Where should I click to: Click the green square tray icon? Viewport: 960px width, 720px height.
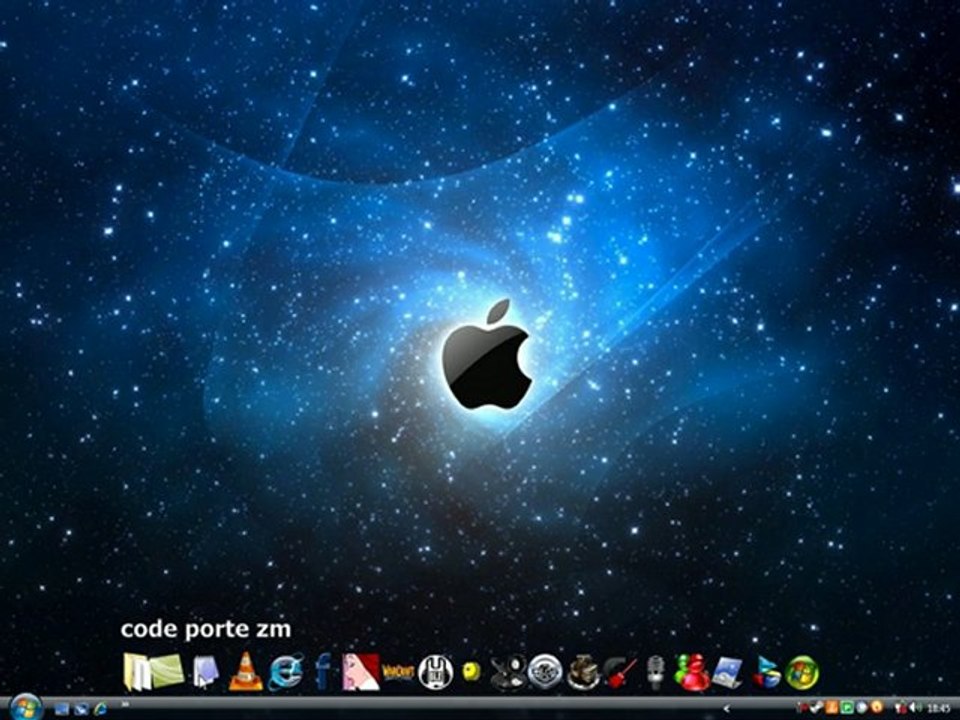coord(847,708)
